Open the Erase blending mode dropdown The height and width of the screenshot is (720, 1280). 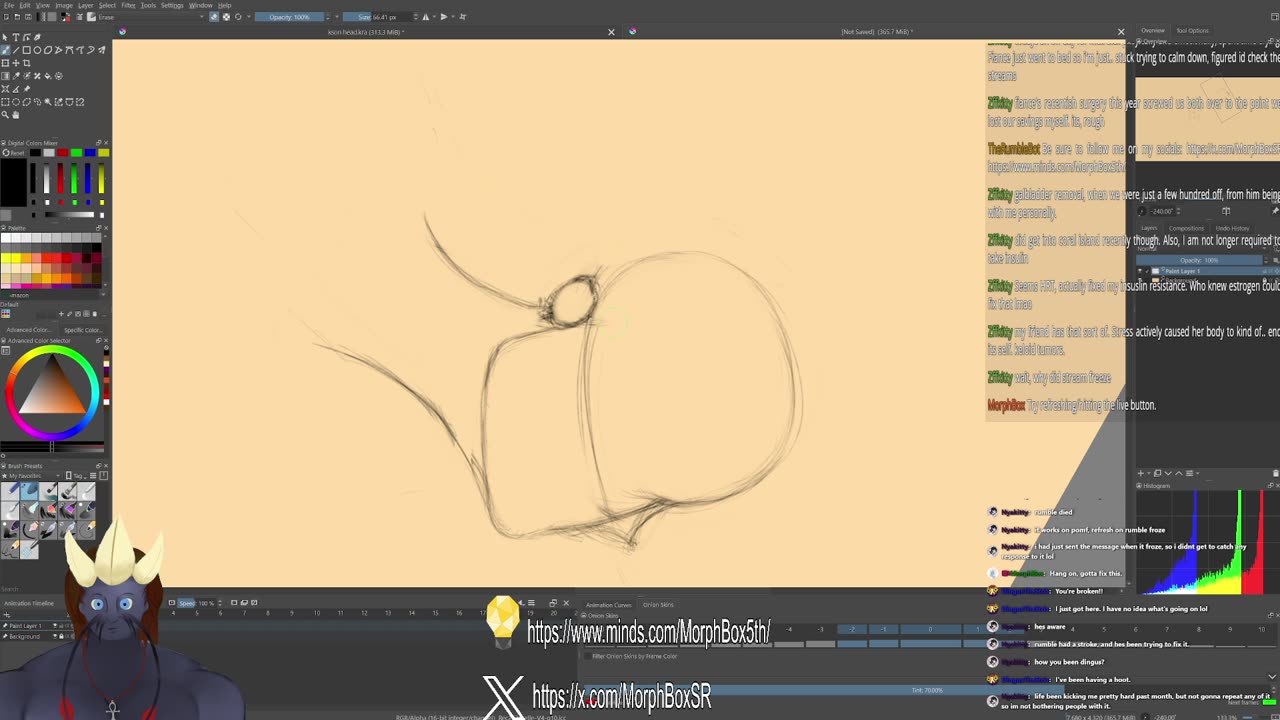150,17
